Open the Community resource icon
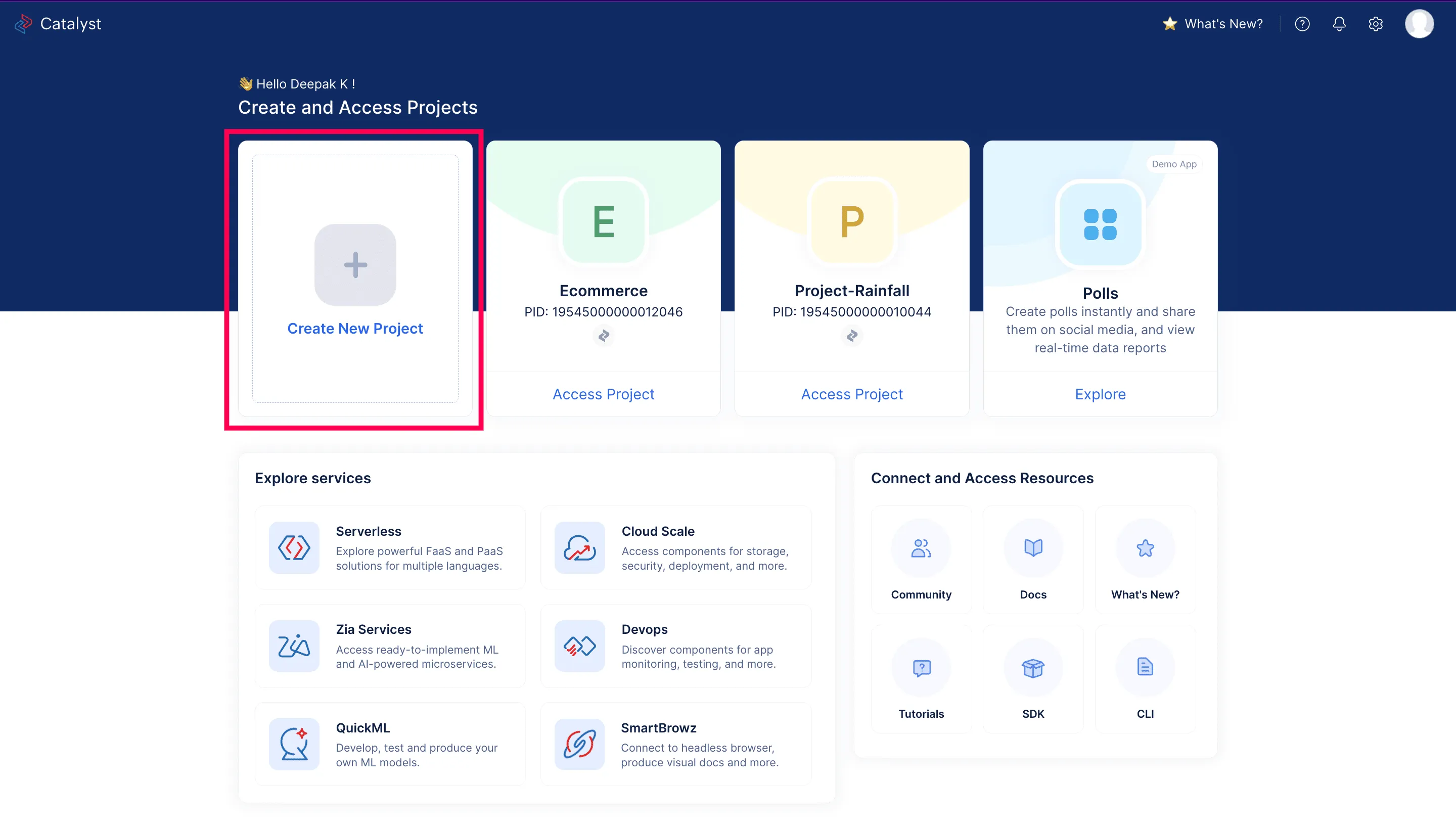The height and width of the screenshot is (830, 1456). coord(921,548)
